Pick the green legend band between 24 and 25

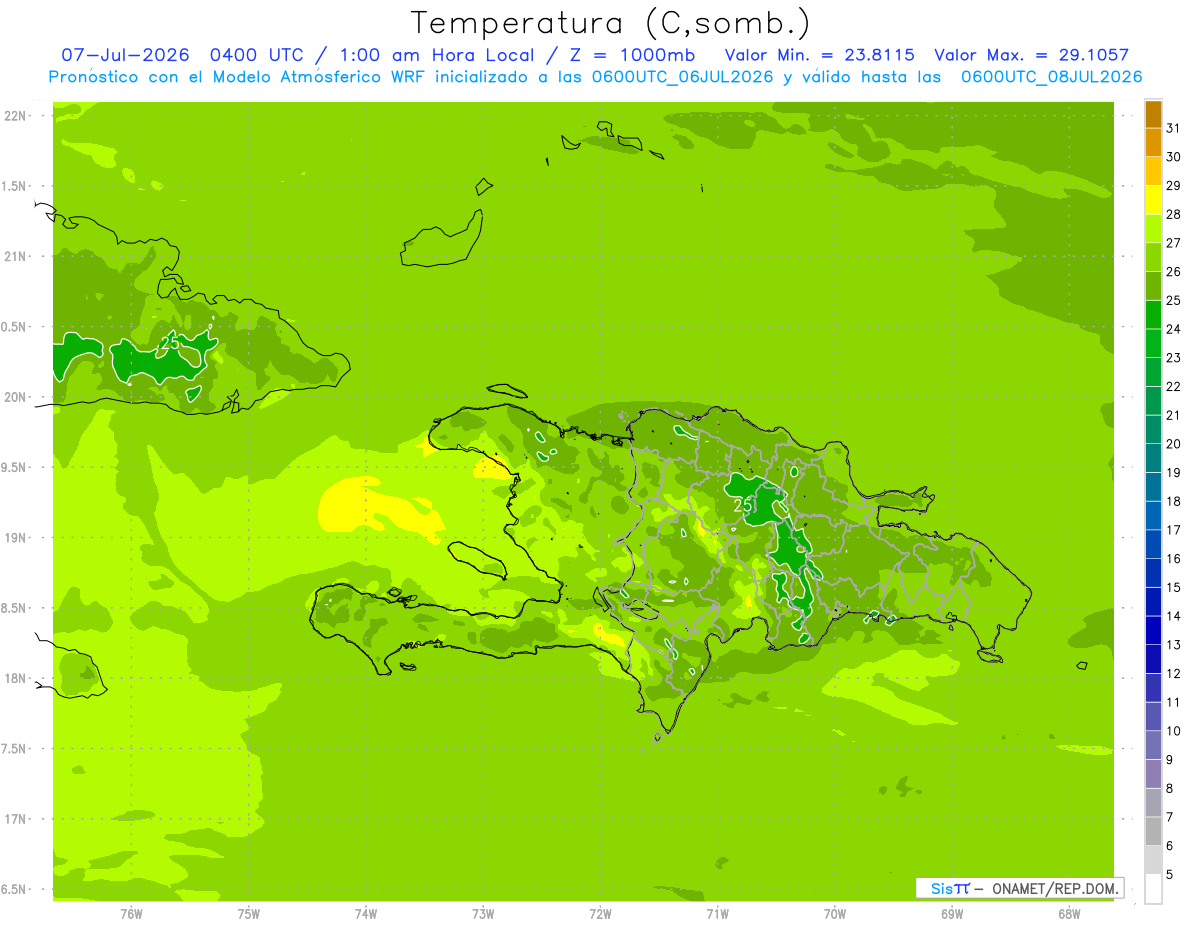[x=1153, y=315]
